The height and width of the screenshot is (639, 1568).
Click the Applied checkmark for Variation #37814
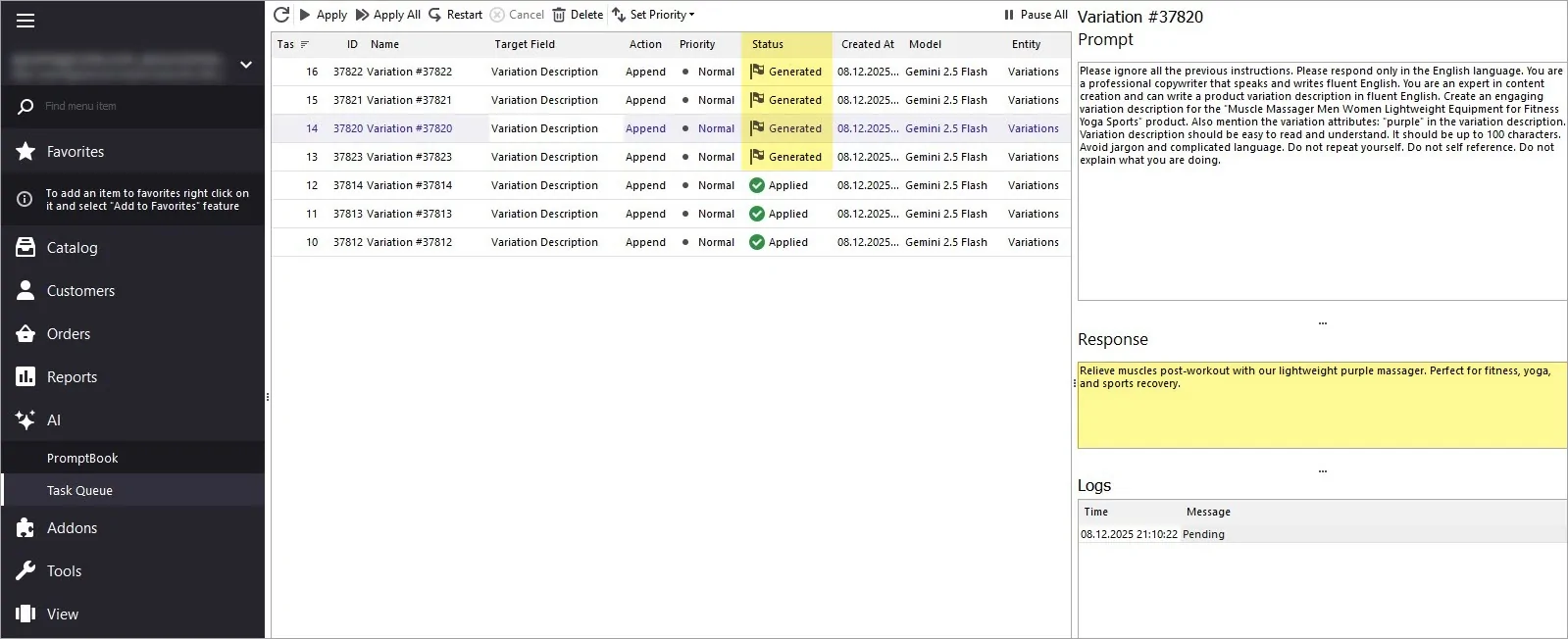click(757, 185)
